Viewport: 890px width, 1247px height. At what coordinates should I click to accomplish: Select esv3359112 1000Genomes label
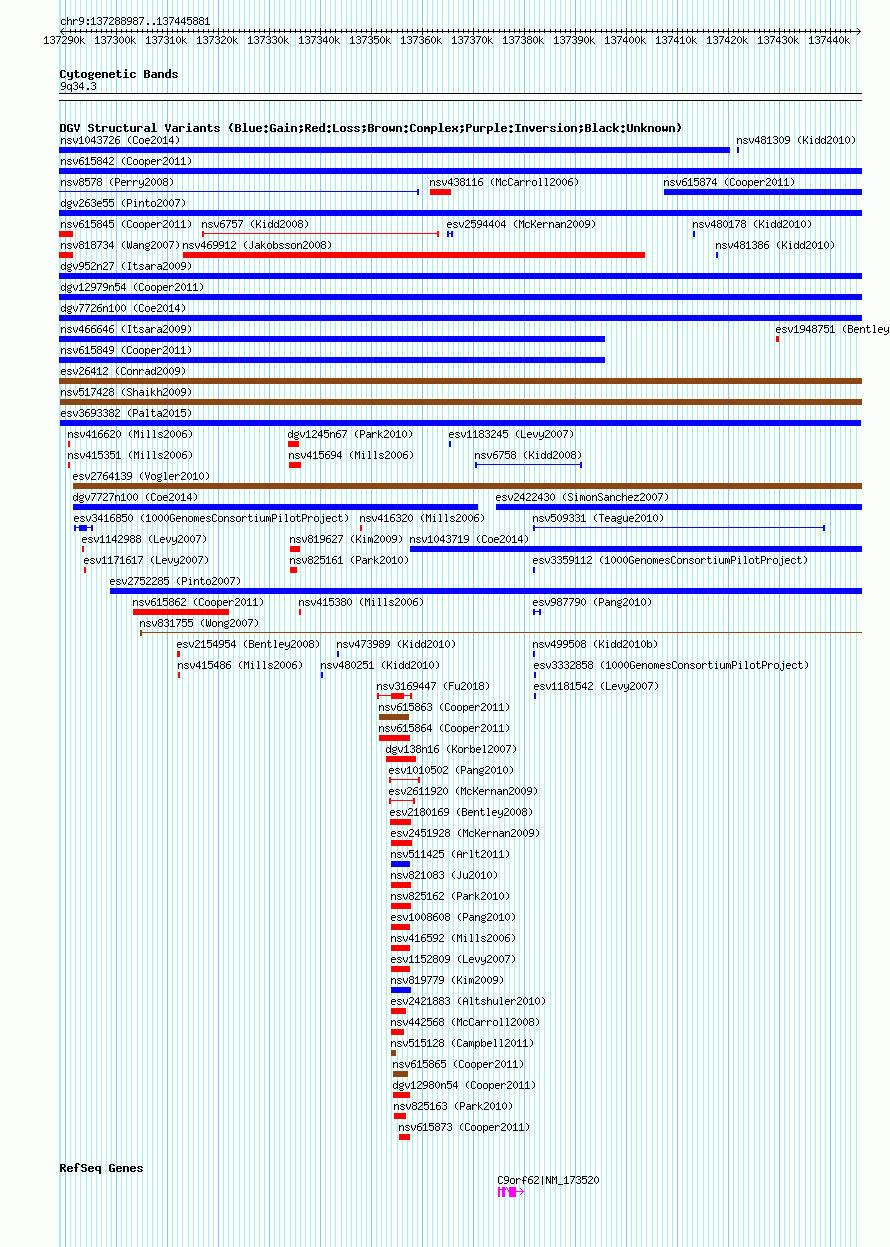pos(670,561)
